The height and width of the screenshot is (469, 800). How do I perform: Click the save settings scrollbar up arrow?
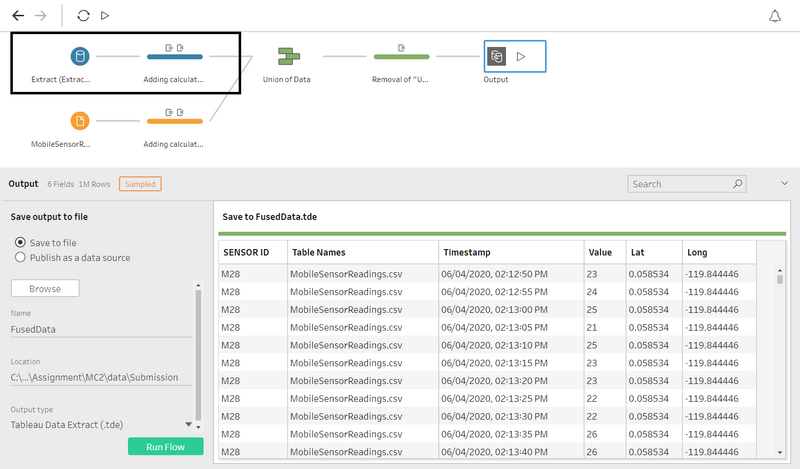pyautogui.click(x=198, y=285)
